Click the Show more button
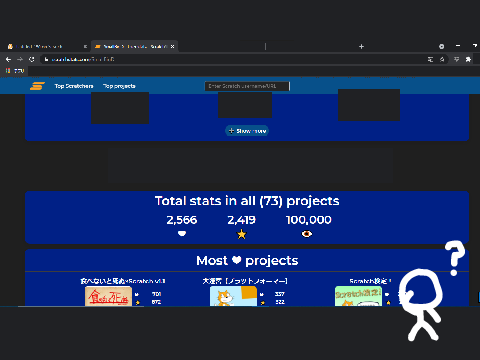Viewport: 480px width, 360px height. coord(247,131)
